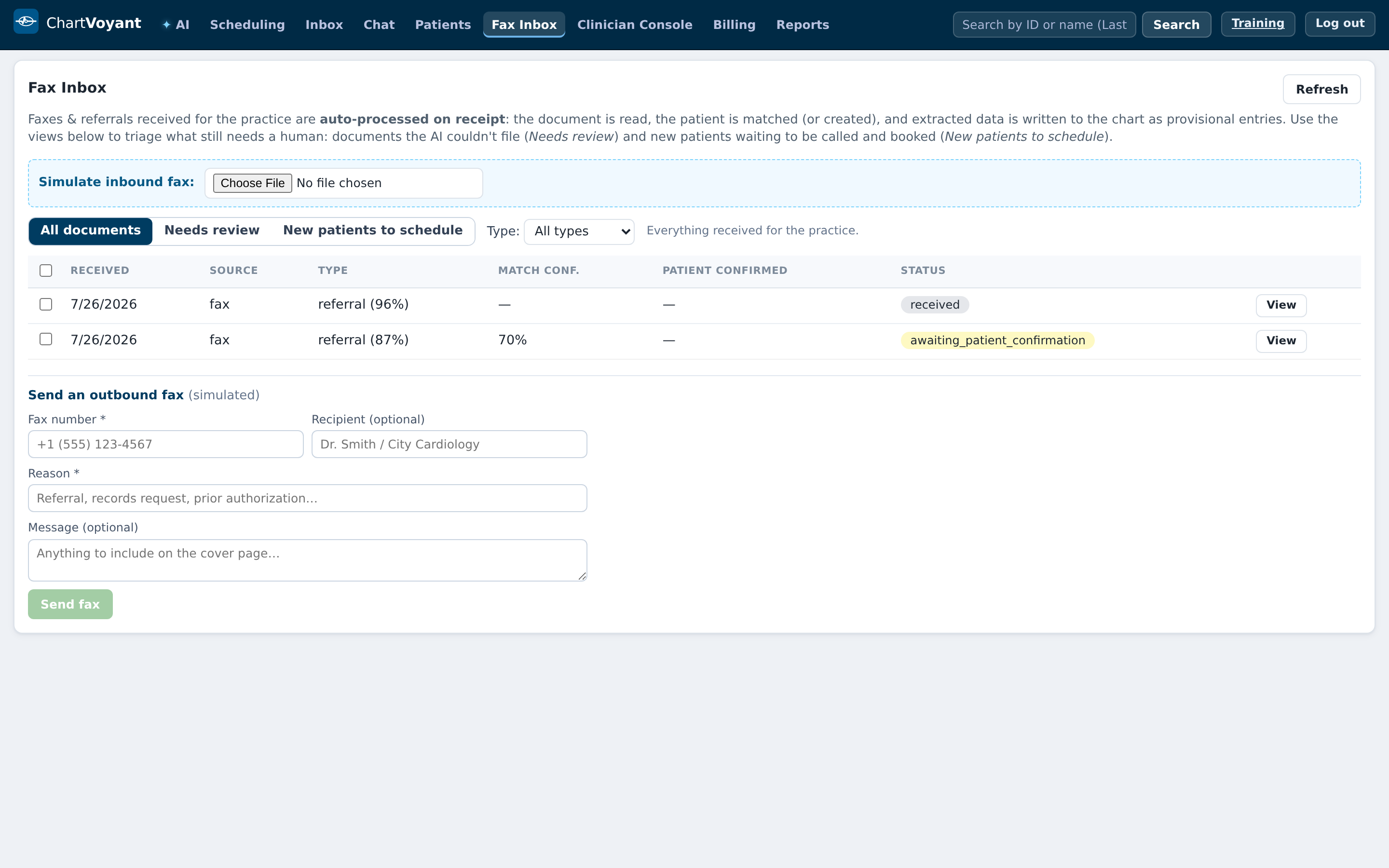Click the awaiting_patient_confirmation status badge
Screen dimensions: 1389x868
pyautogui.click(x=997, y=340)
